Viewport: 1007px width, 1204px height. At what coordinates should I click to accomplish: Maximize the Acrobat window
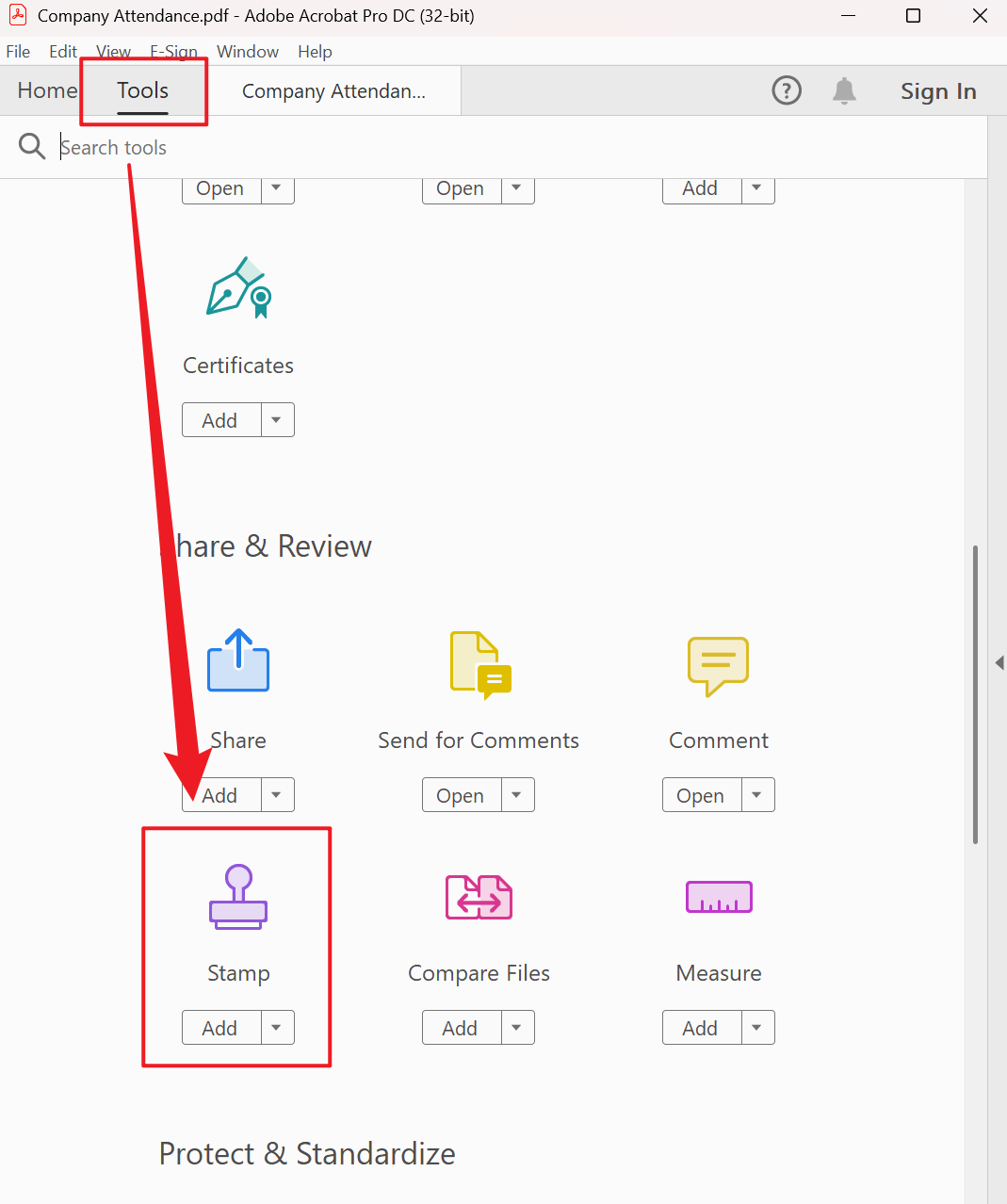pyautogui.click(x=913, y=16)
